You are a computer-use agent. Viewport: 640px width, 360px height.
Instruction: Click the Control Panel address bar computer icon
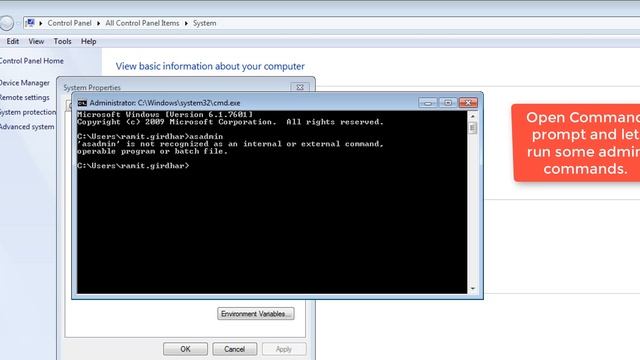click(x=30, y=23)
